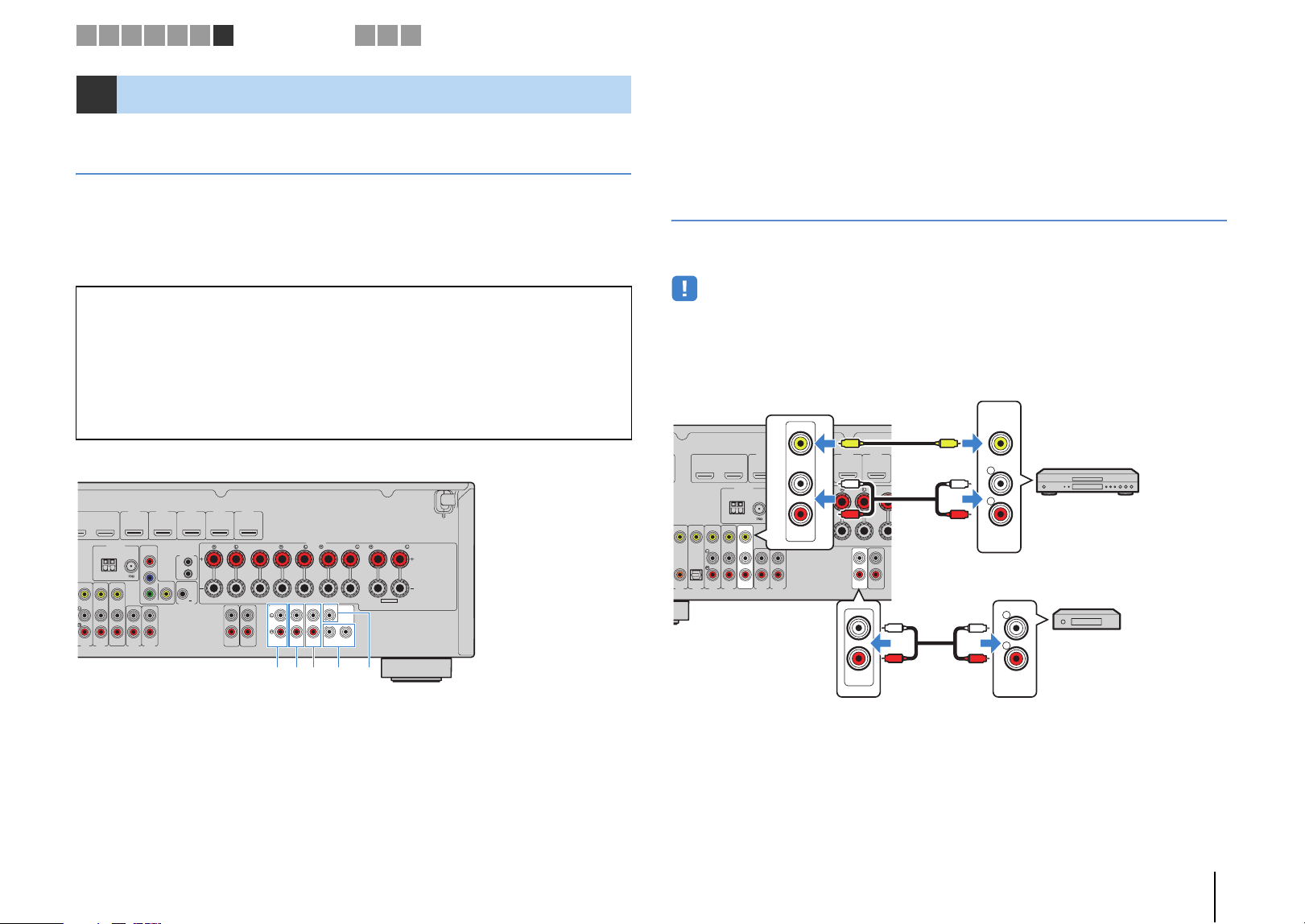
Task: Click single jack in smallest blue-outlined box
Action: (330, 616)
